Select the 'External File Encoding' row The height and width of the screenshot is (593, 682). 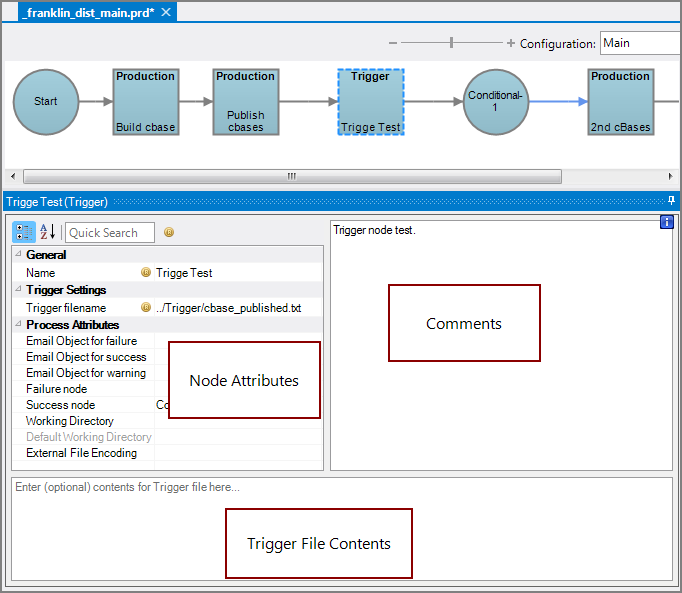click(x=167, y=453)
